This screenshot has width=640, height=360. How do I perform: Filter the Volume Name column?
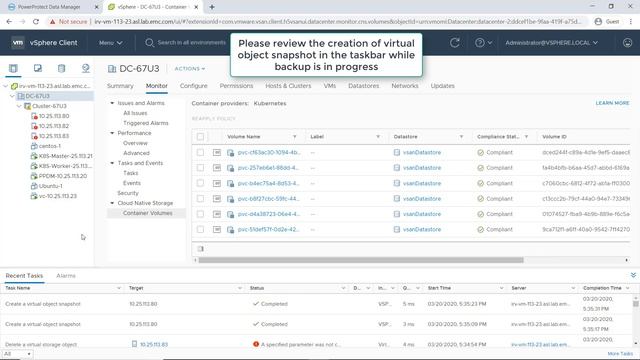pos(295,137)
